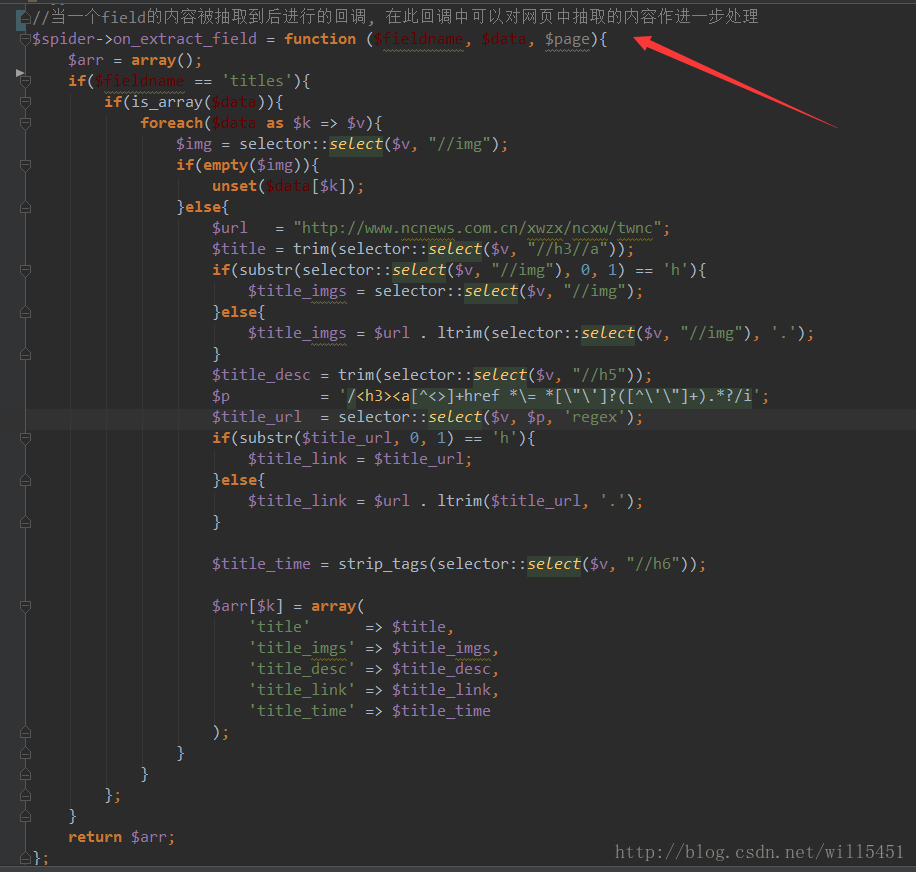Click the empty function in if(empty($img))

[x=225, y=165]
